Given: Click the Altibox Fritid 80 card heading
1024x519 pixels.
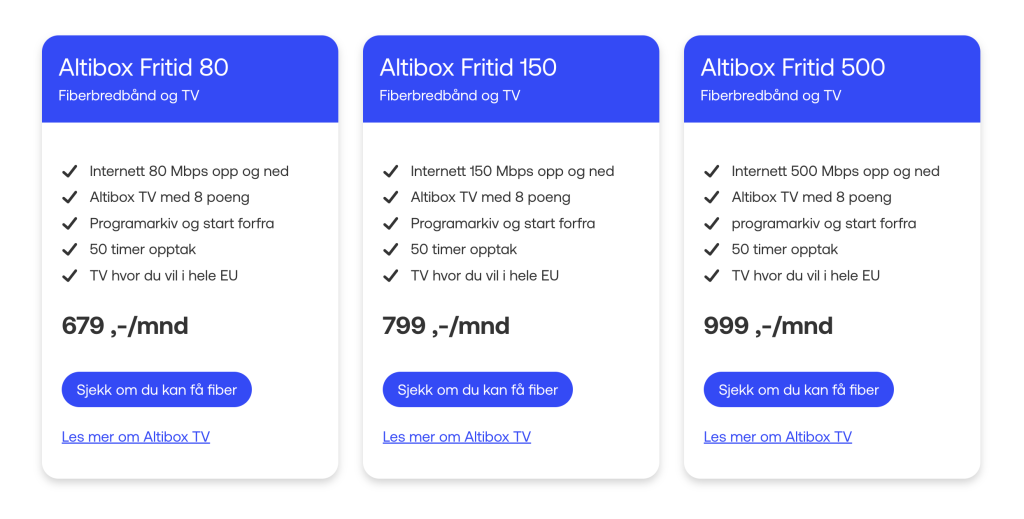Looking at the screenshot, I should pyautogui.click(x=144, y=68).
